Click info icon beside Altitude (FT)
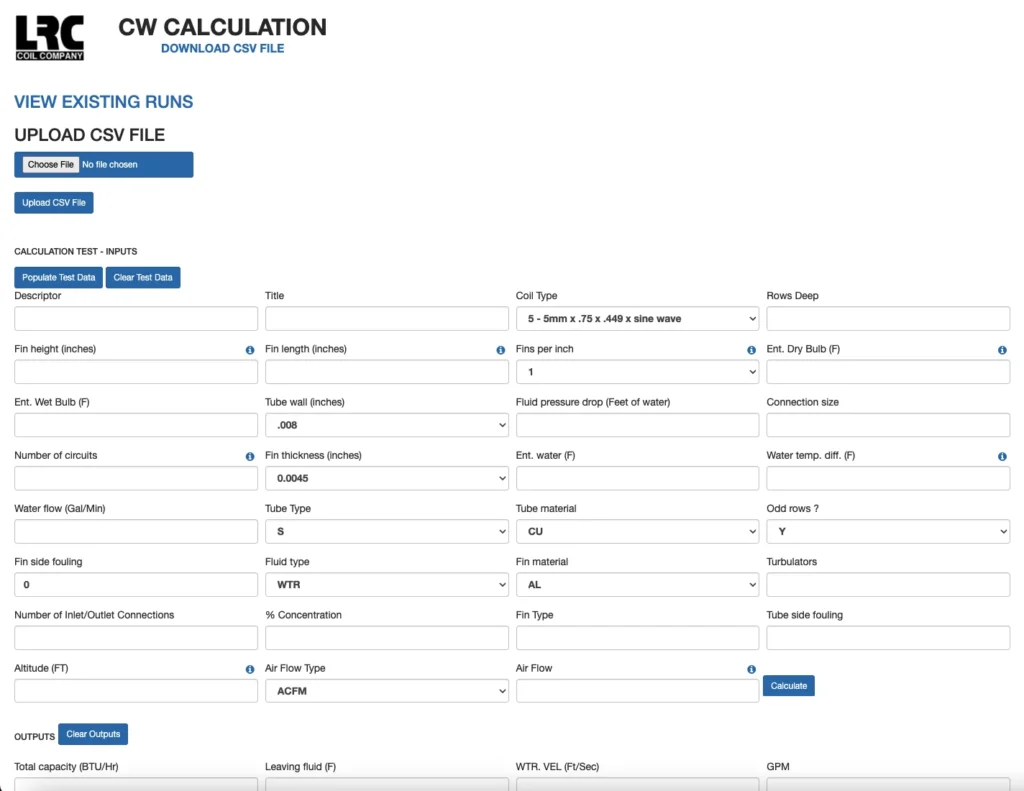1024x791 pixels. click(250, 669)
